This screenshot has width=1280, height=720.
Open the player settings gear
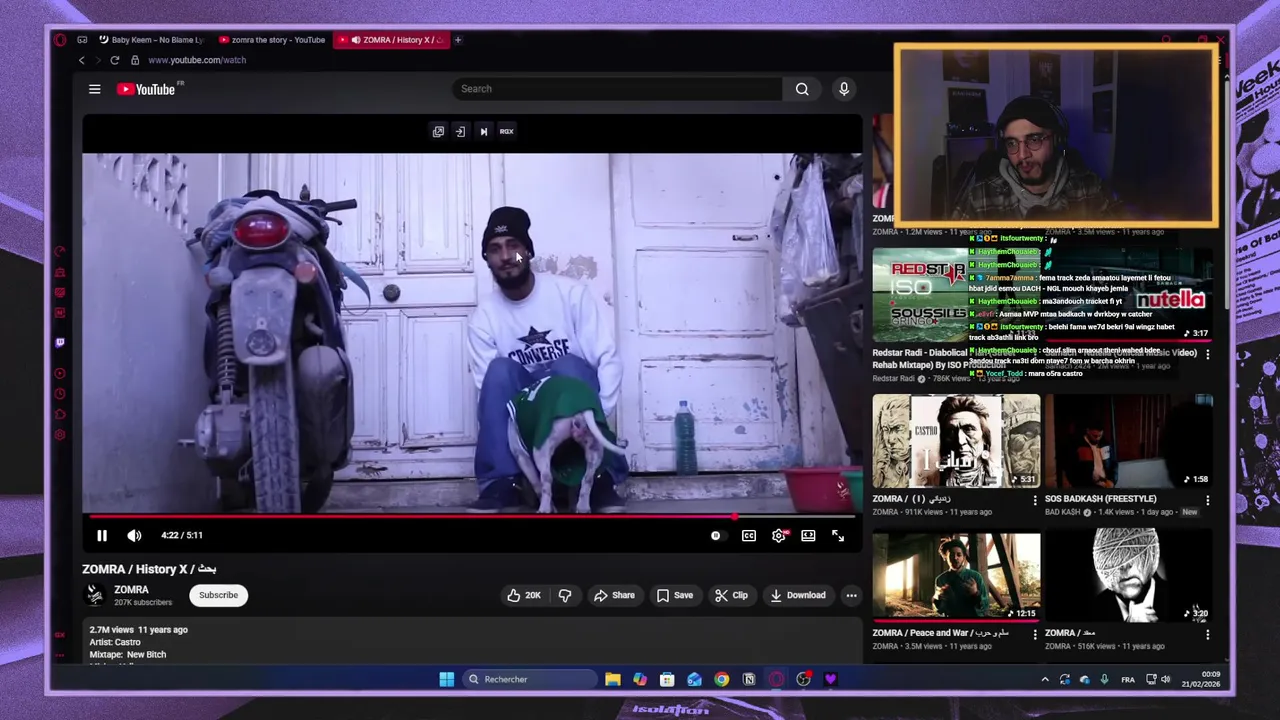pyautogui.click(x=779, y=536)
